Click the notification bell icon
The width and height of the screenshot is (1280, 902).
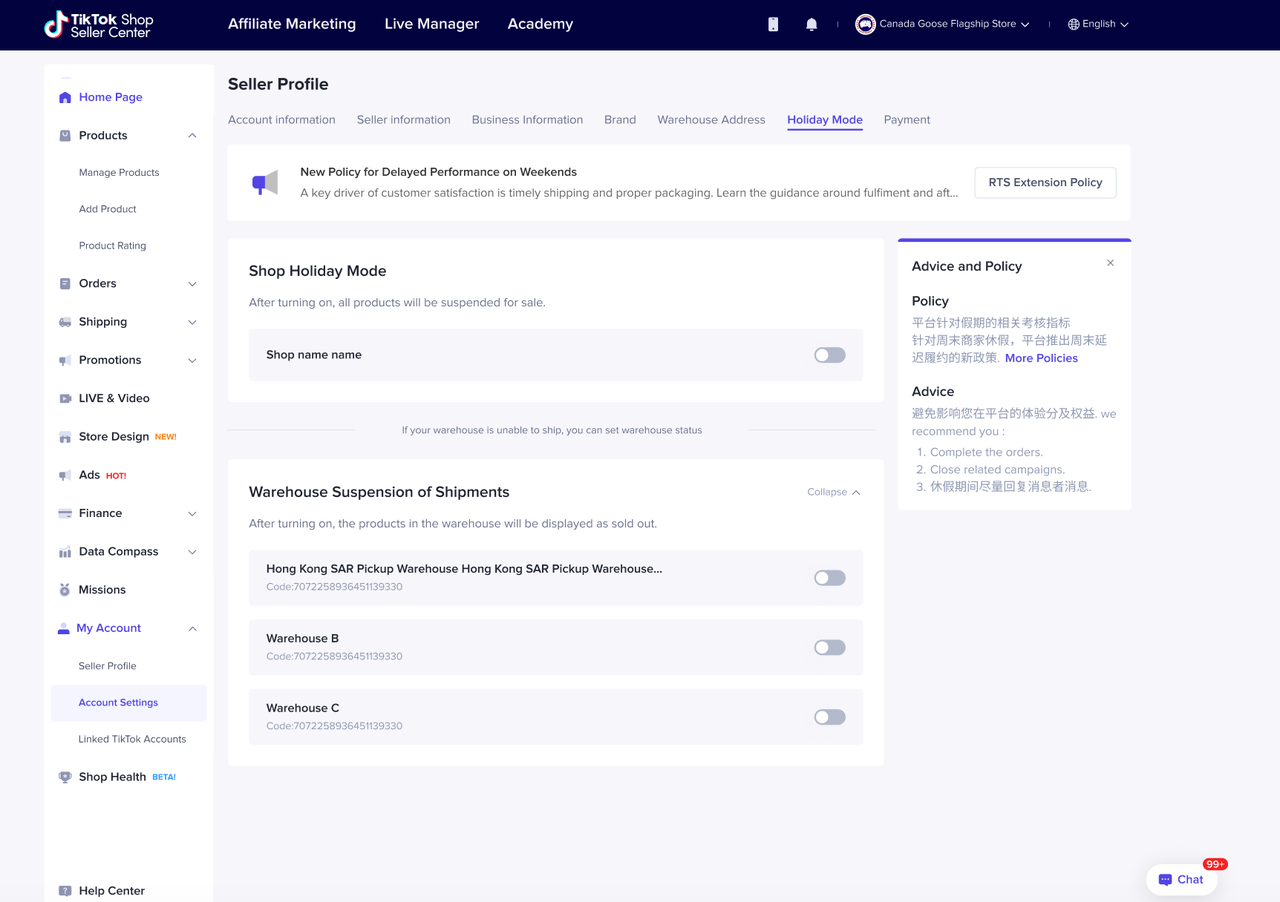tap(811, 24)
